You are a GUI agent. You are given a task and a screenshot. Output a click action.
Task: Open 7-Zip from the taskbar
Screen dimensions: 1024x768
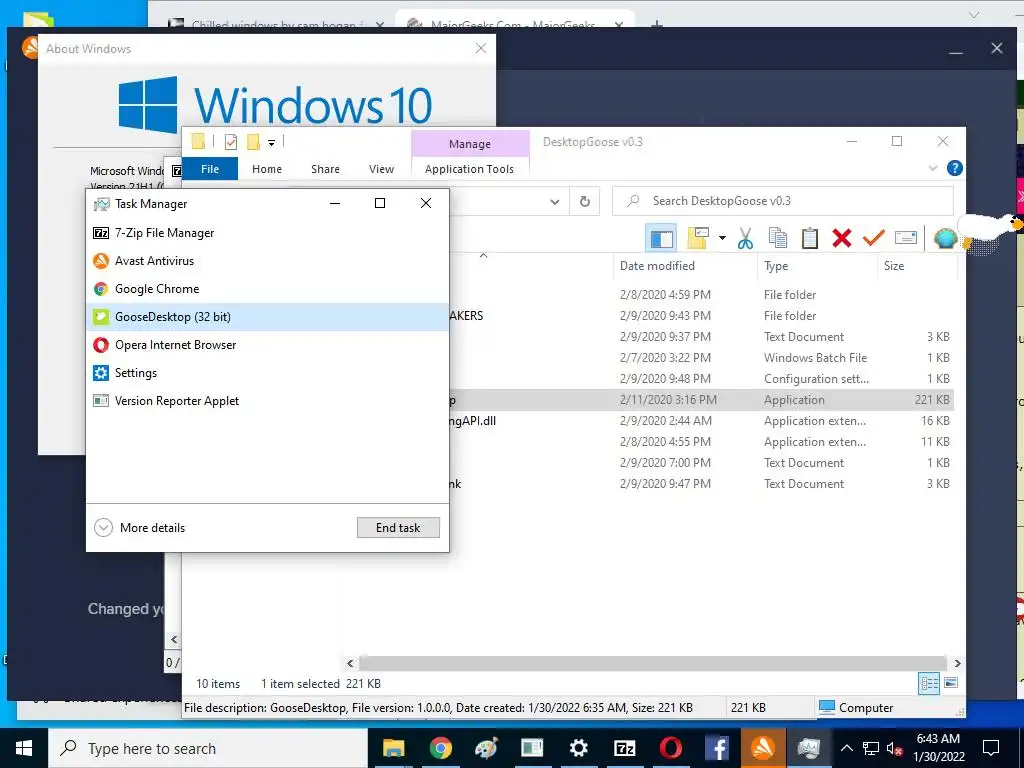pyautogui.click(x=624, y=748)
